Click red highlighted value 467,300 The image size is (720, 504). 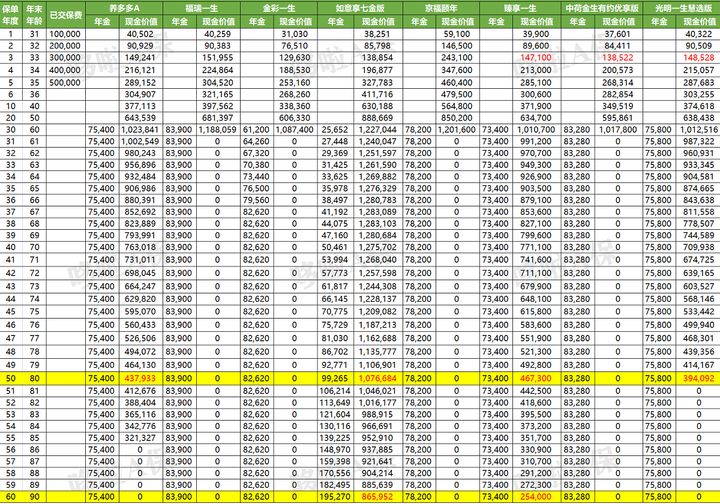[536, 379]
